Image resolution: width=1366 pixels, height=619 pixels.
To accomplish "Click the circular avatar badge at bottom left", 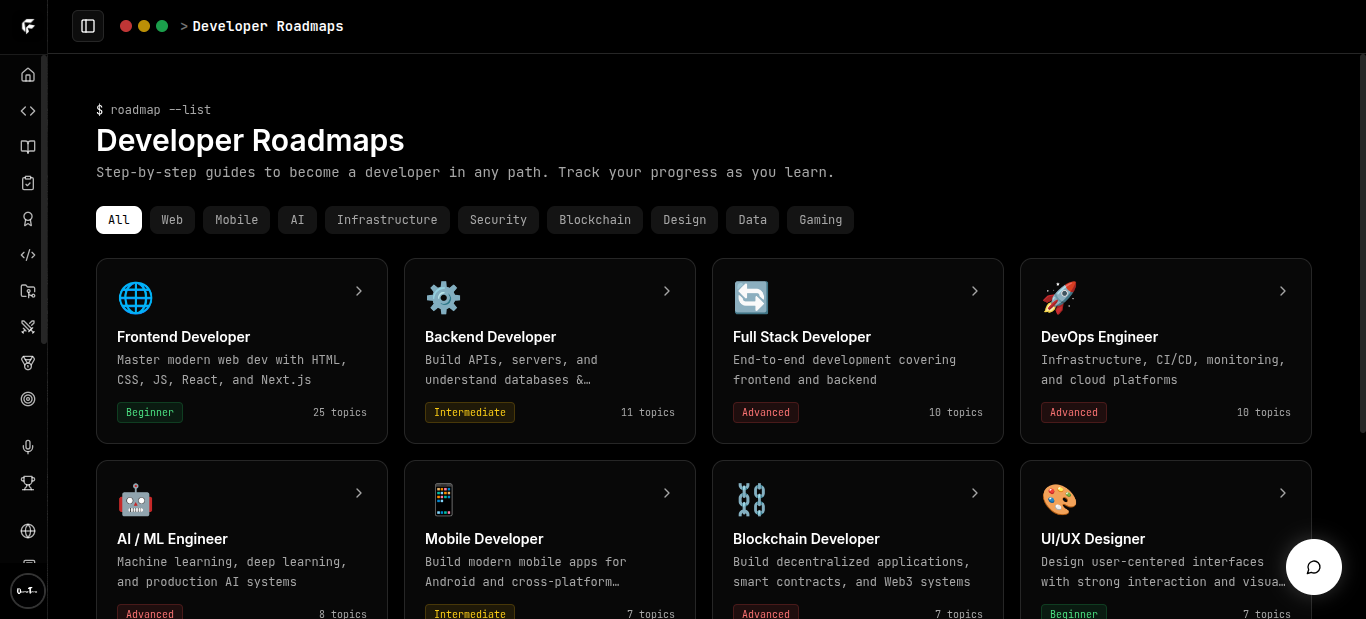I will point(28,591).
